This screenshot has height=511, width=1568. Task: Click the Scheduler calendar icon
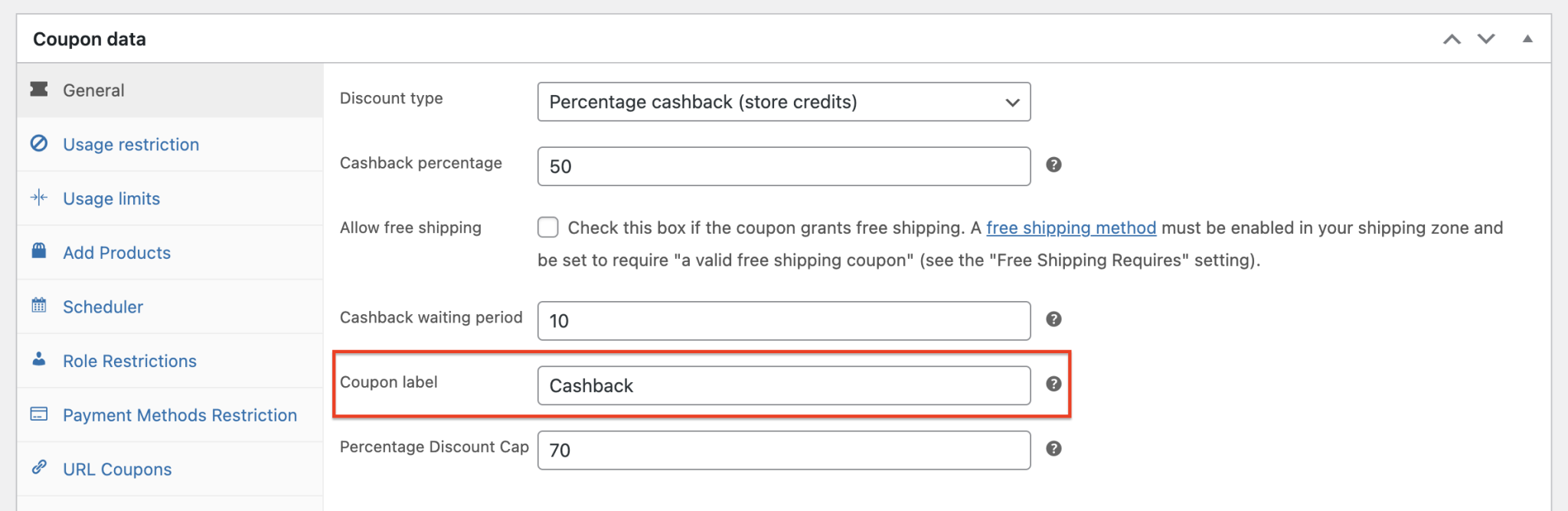pos(39,306)
